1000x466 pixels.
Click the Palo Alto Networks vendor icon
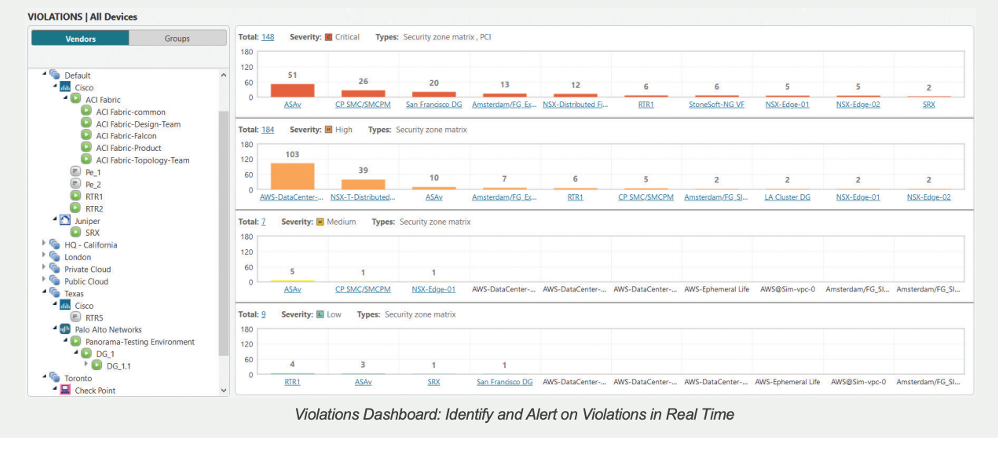point(65,330)
